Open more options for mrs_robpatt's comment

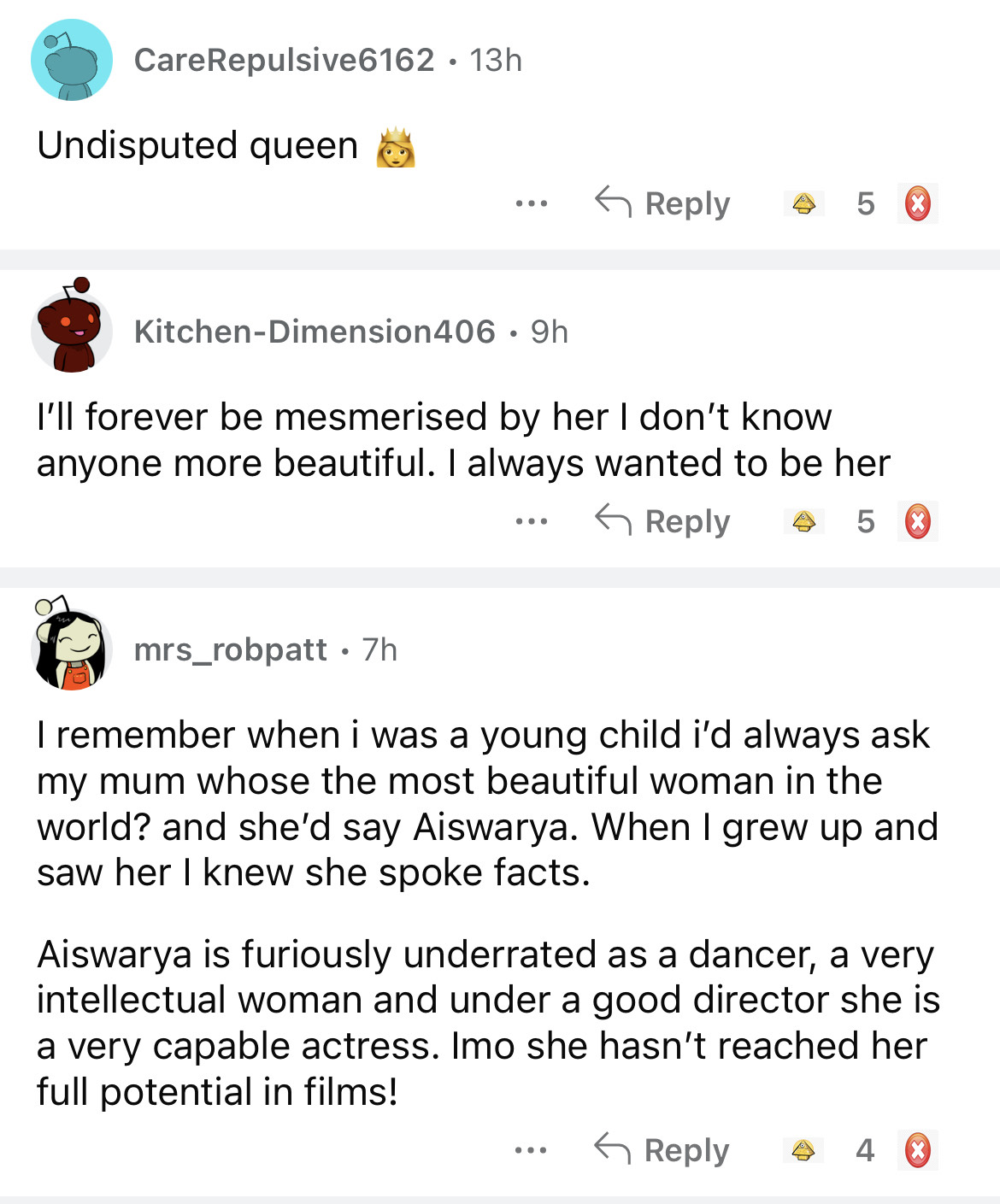point(531,1150)
